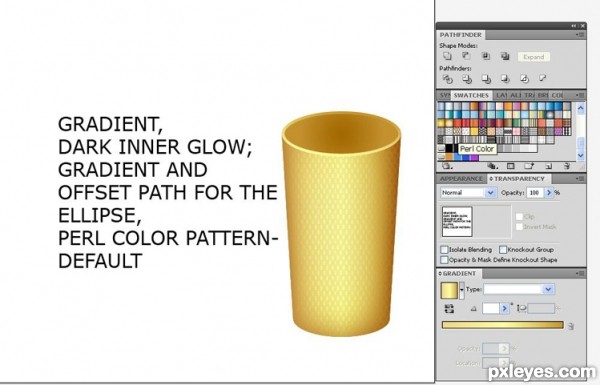600x385 pixels.
Task: Click the Expand button in Pathfinder
Action: click(x=534, y=57)
